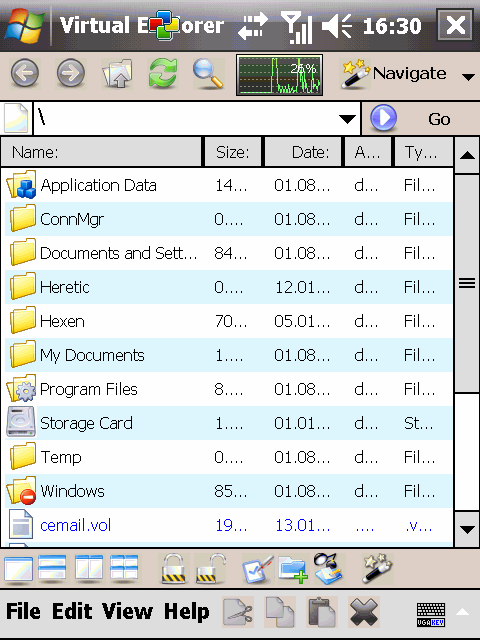This screenshot has width=480, height=640.
Task: Click the cemail.vol file icon
Action: [x=21, y=524]
